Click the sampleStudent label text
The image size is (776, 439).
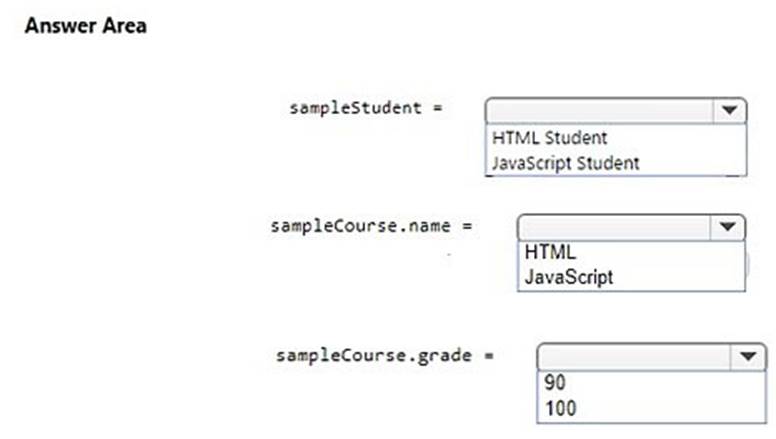click(355, 108)
